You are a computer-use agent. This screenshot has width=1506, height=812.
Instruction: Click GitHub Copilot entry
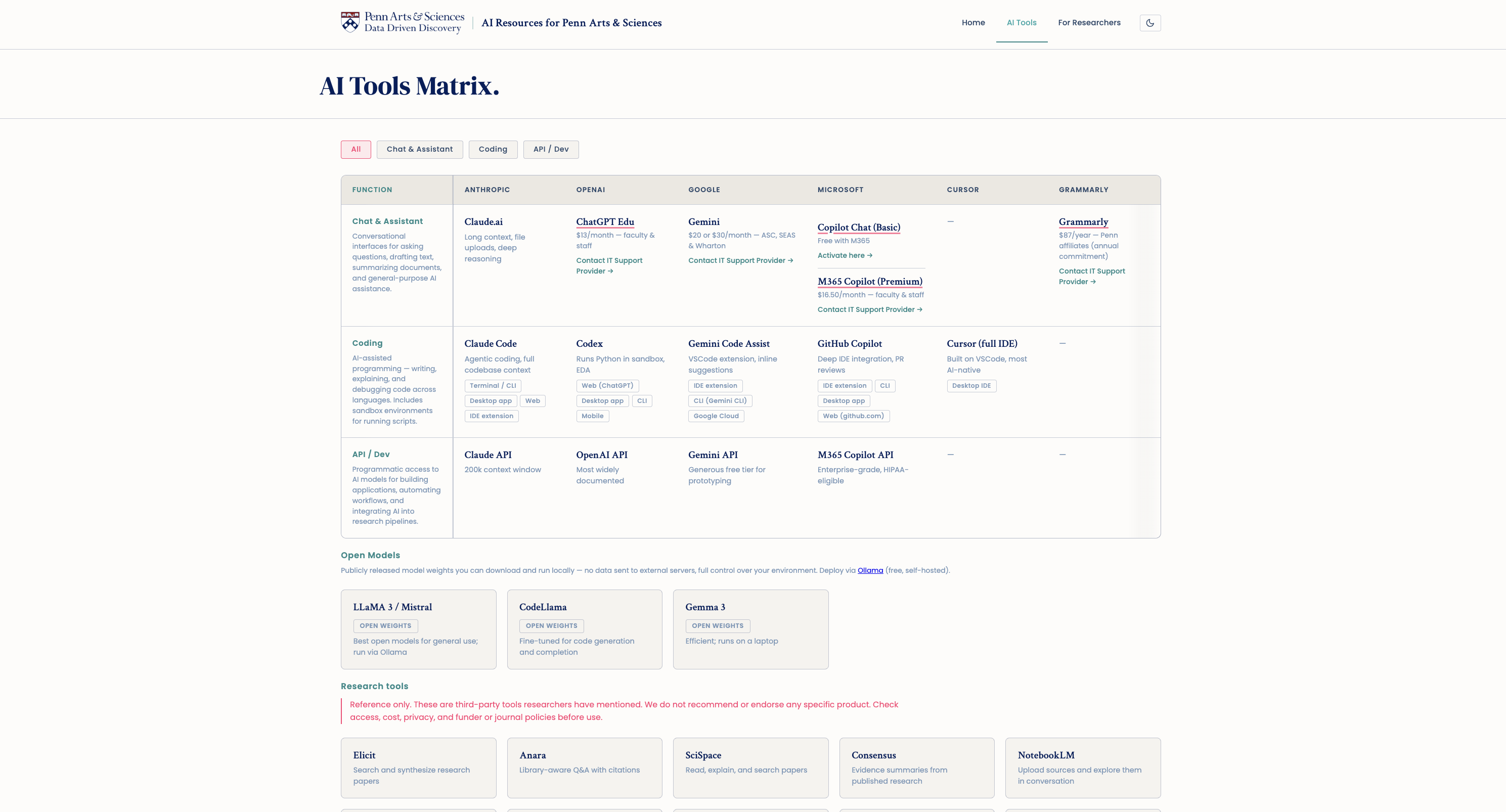coord(850,344)
